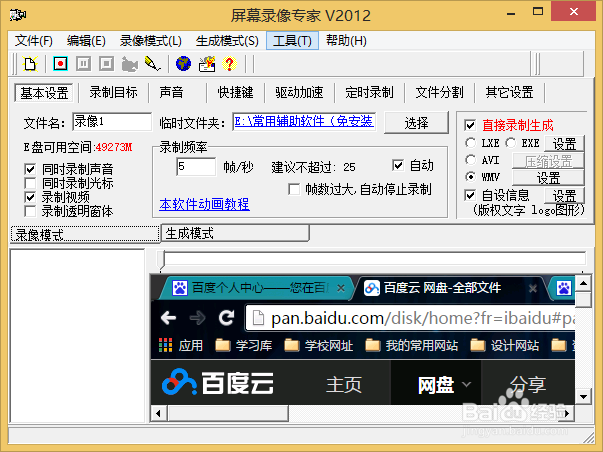Click the 文件名 input field
Image resolution: width=603 pixels, height=452 pixels.
[112, 122]
